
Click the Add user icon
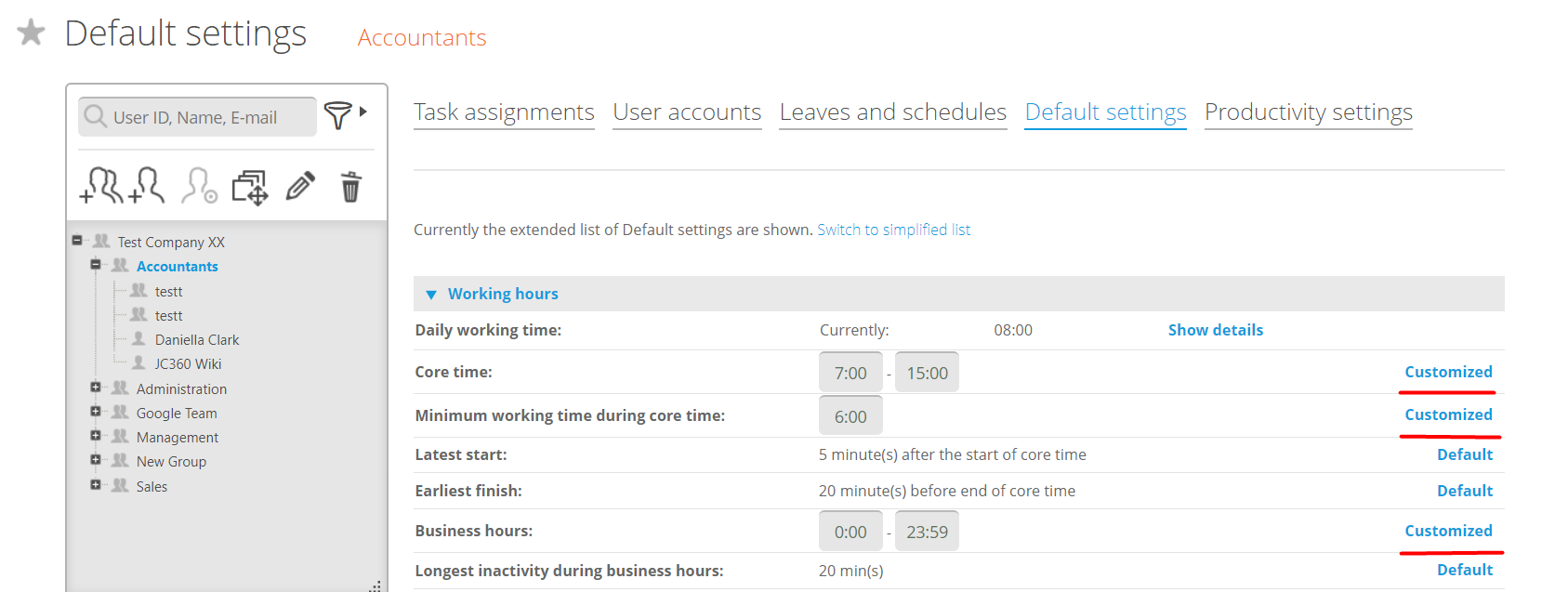(147, 186)
